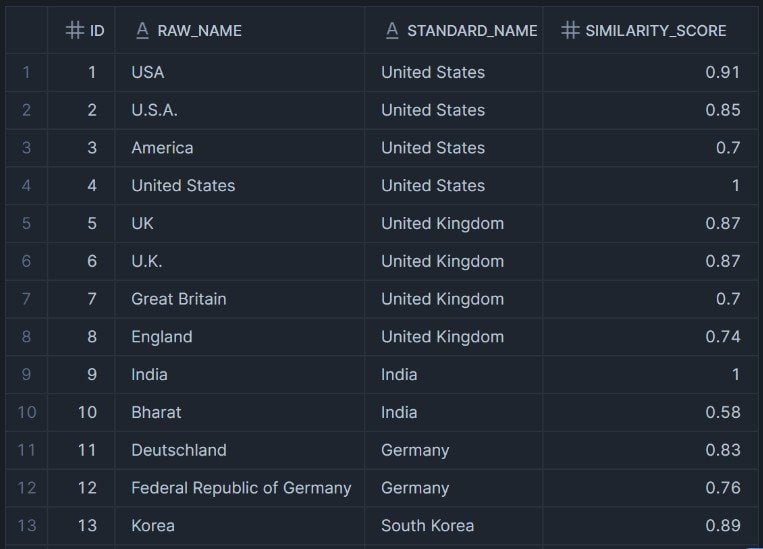Click the Federal Republic of Germany cell
The width and height of the screenshot is (763, 549).
(x=241, y=488)
